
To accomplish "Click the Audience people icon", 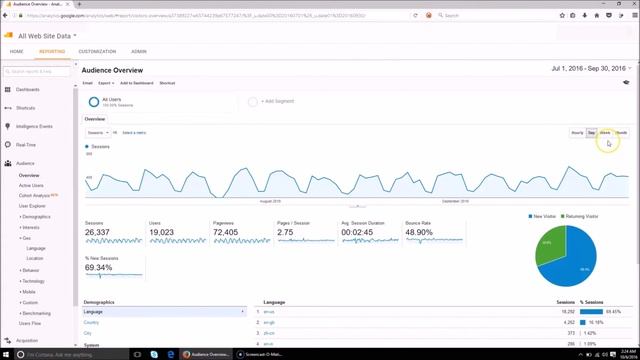I will coord(8,163).
